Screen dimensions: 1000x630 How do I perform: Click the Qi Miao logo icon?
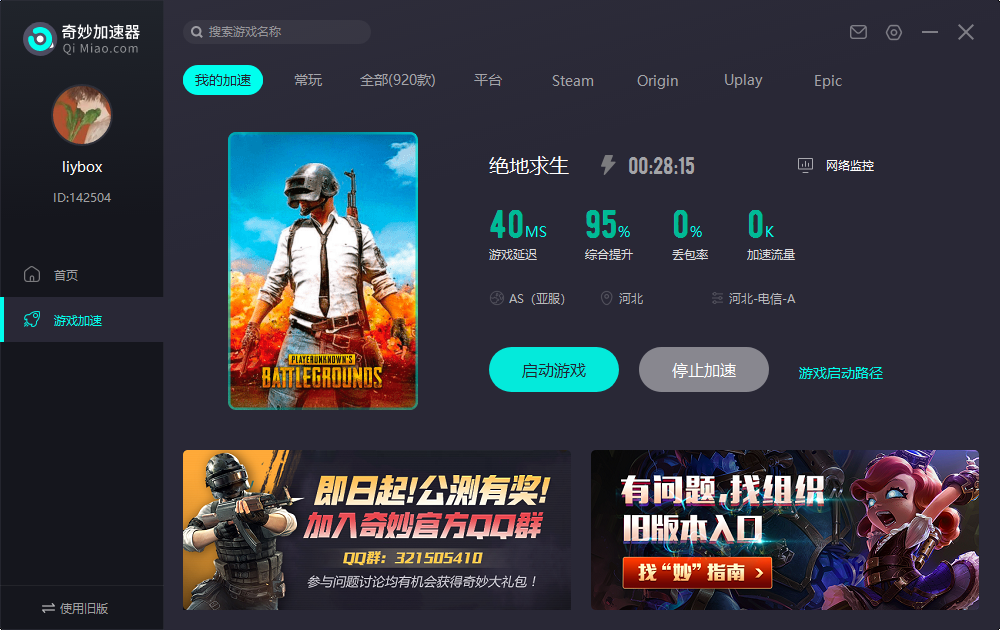coord(39,39)
